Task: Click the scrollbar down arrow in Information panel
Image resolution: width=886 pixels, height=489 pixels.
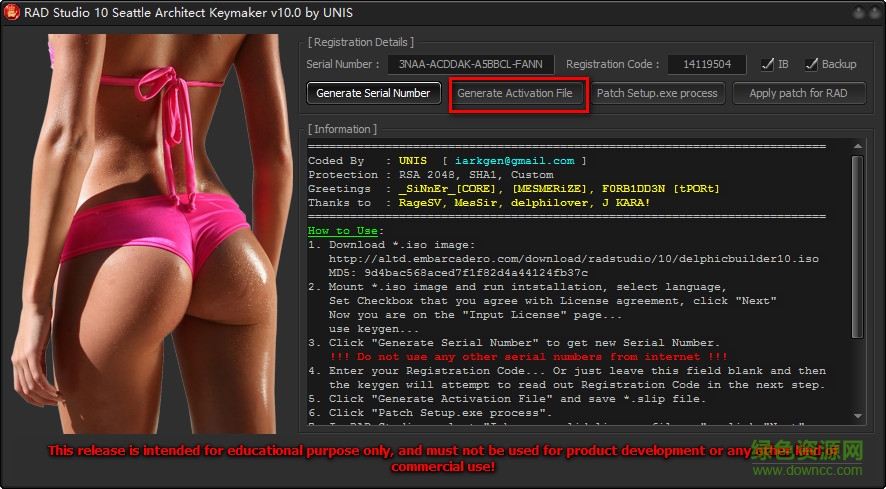Action: tap(857, 416)
